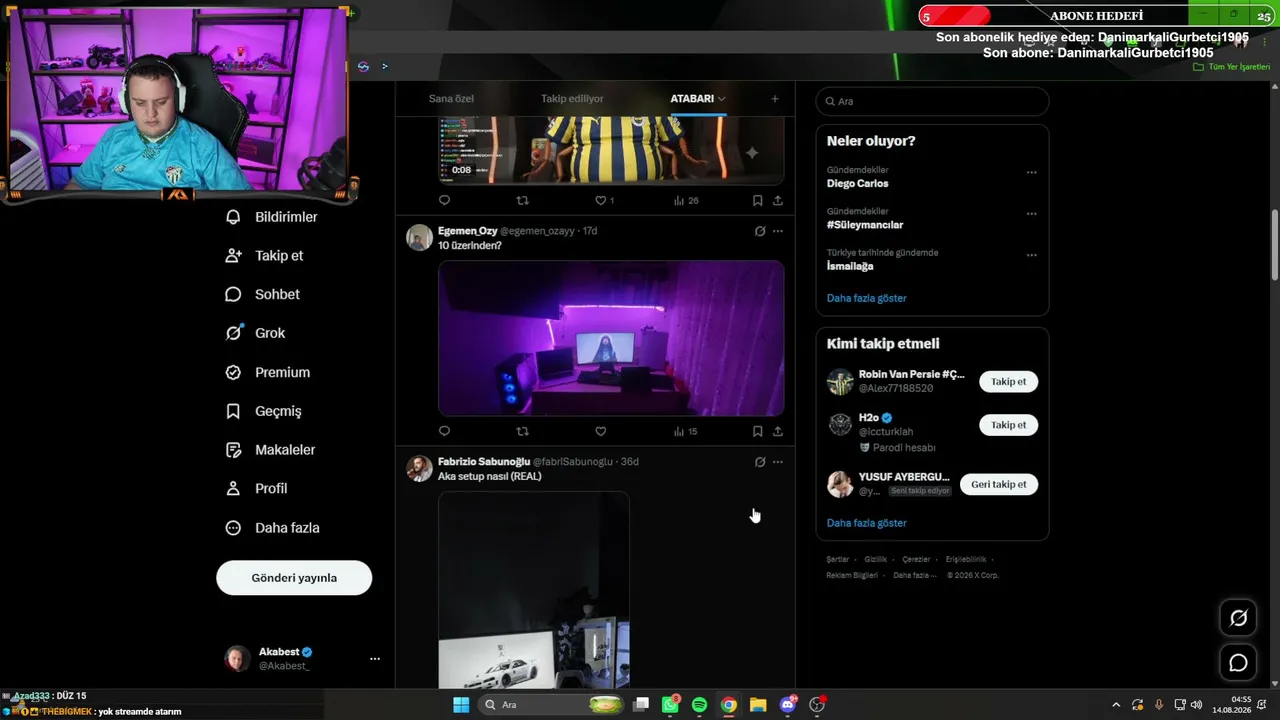Click the Profil person icon

click(233, 489)
